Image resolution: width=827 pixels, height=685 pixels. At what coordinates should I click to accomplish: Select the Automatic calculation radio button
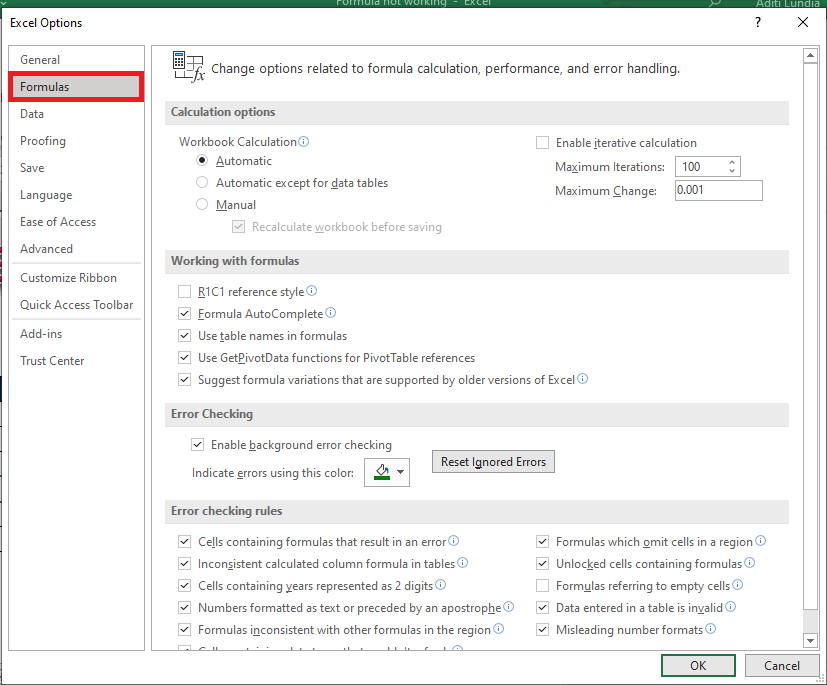click(x=202, y=160)
